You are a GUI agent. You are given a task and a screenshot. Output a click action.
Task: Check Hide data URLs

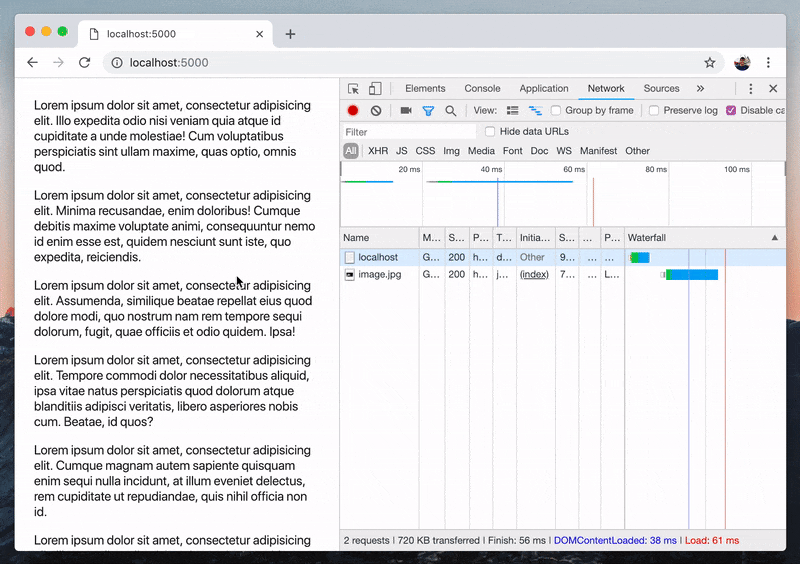coord(490,132)
